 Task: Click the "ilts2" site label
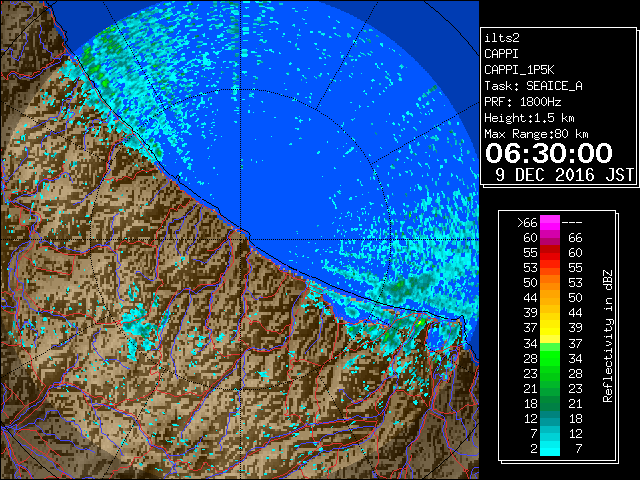pos(502,38)
